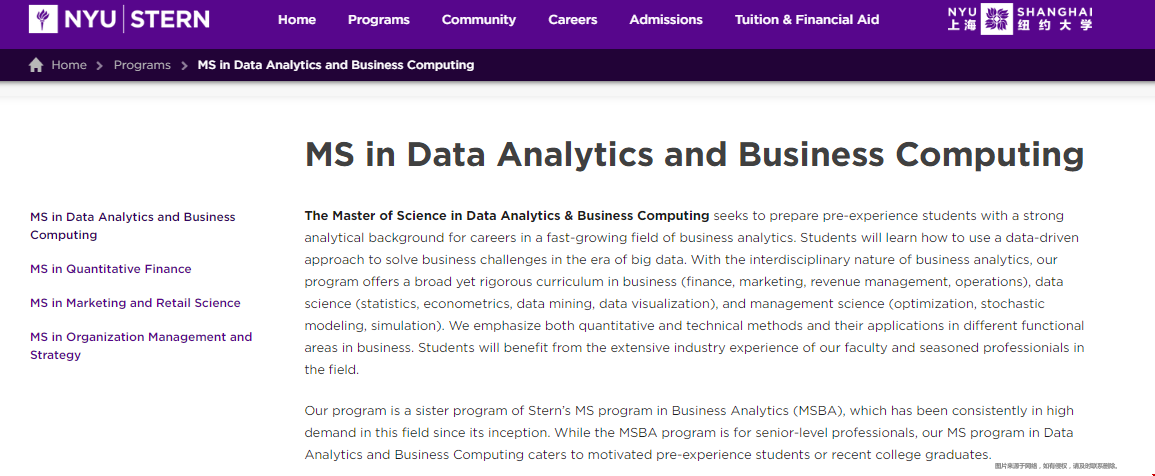Open MS in Data Analytics sidebar link

tap(133, 226)
